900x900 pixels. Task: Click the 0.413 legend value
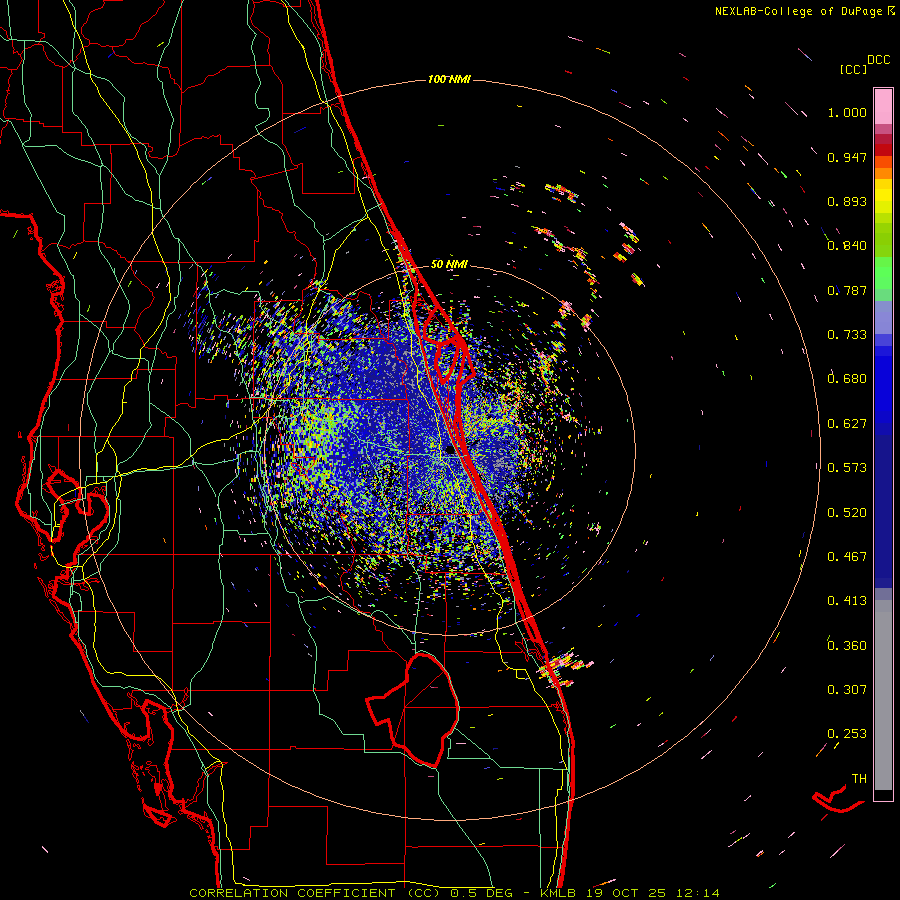click(847, 601)
